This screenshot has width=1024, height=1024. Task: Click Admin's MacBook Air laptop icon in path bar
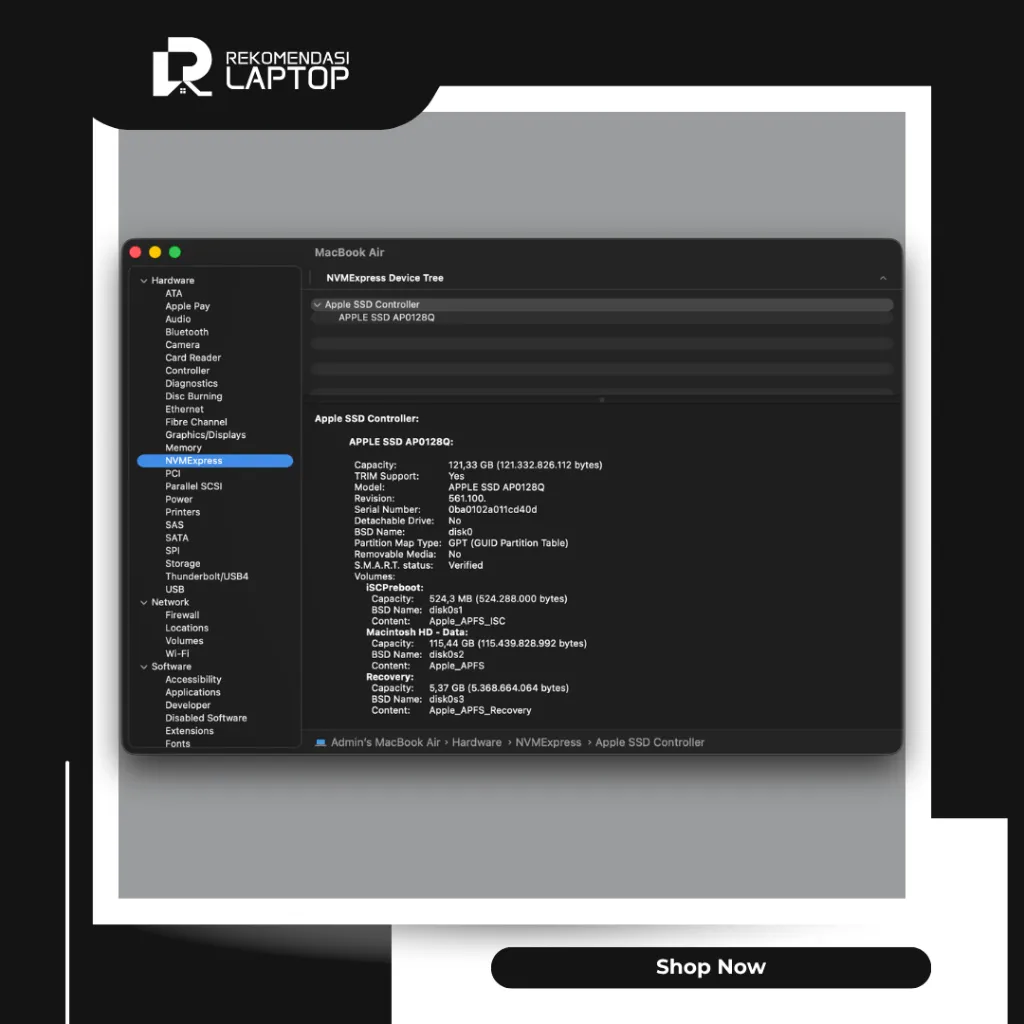coord(321,743)
